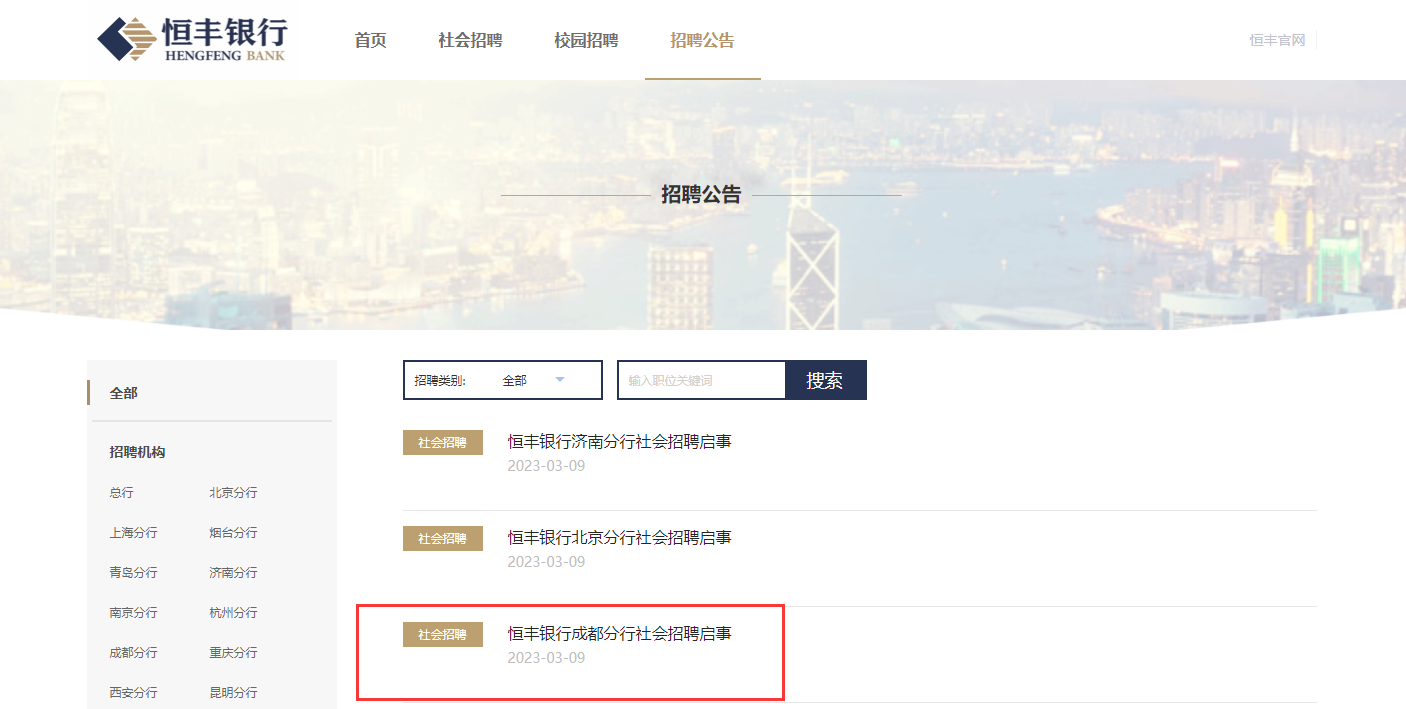1406x709 pixels.
Task: Open the 校园招聘 navigation tab
Action: pos(586,41)
